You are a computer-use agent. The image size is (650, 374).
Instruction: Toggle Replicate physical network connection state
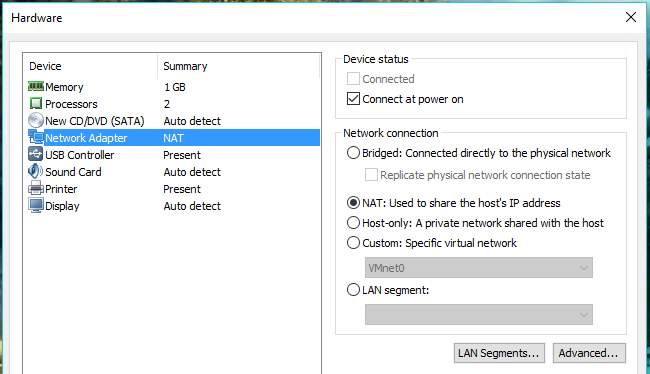(x=371, y=175)
